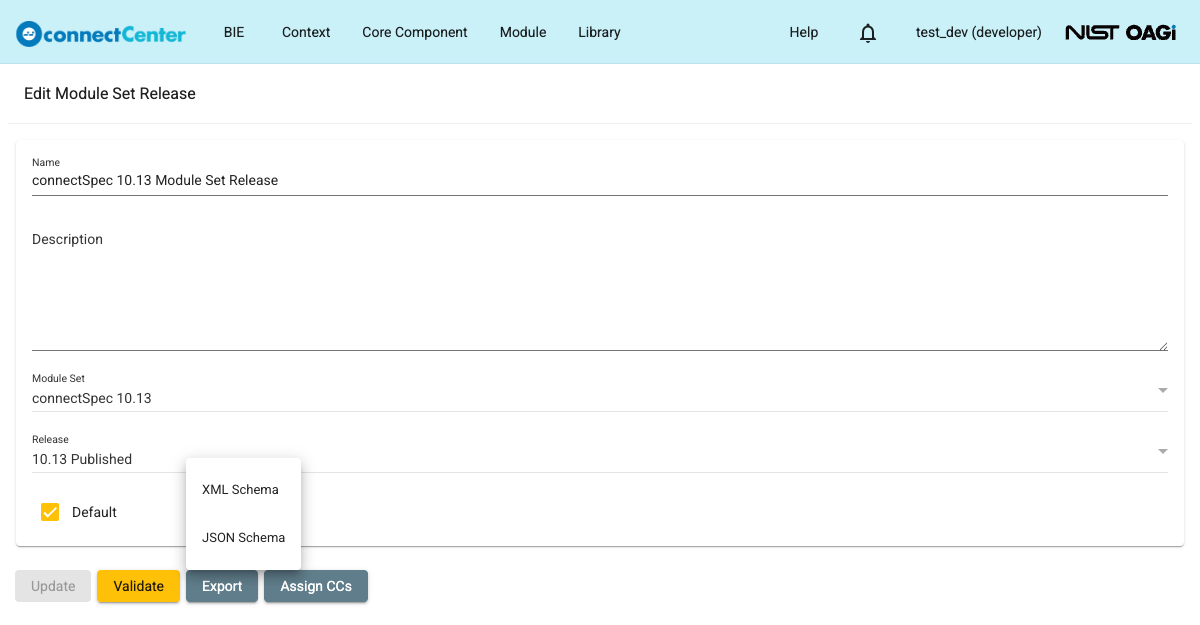Click the 10.13 Published release value
This screenshot has width=1200, height=625.
[82, 459]
